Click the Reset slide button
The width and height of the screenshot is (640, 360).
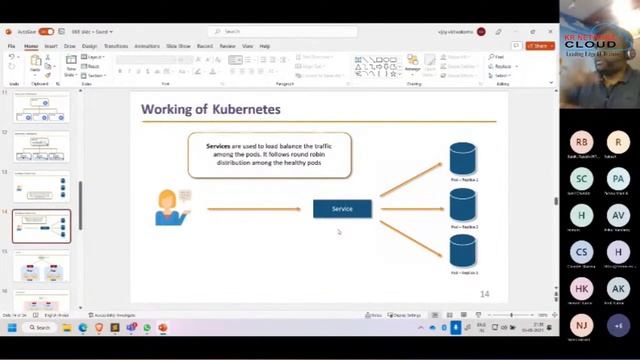91,66
